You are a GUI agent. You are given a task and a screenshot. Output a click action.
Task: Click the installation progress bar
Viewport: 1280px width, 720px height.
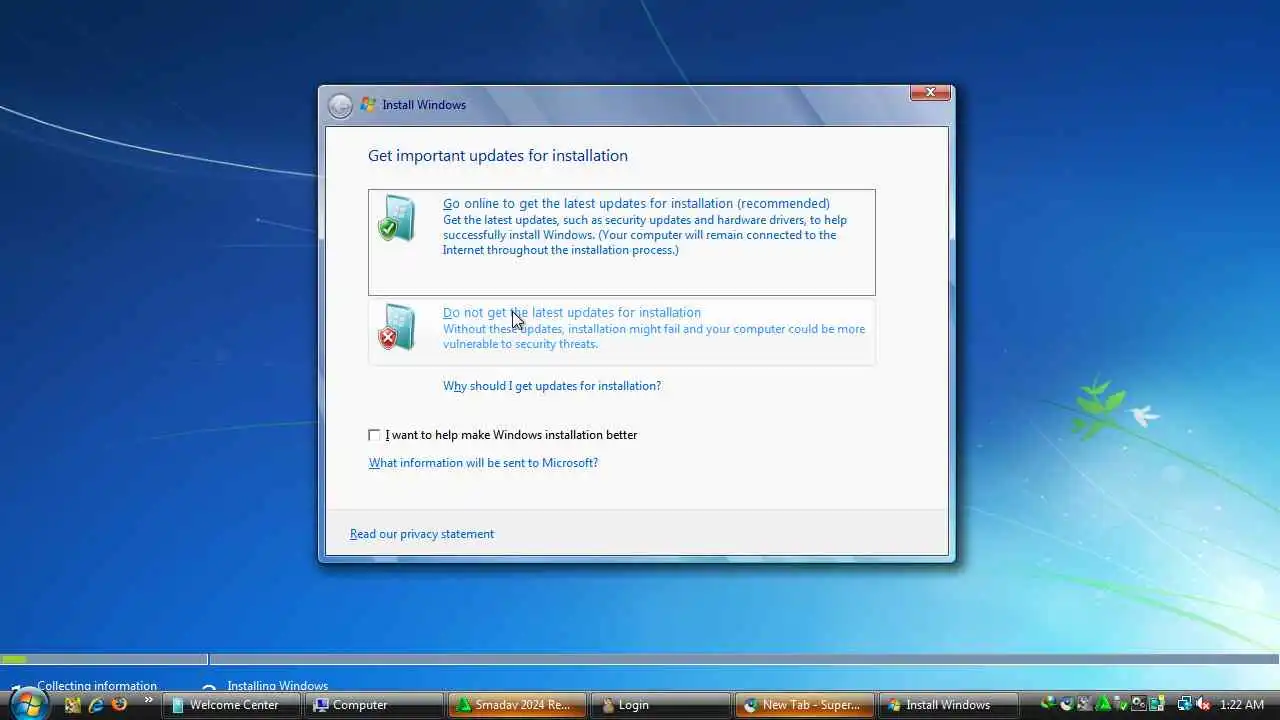[640, 660]
